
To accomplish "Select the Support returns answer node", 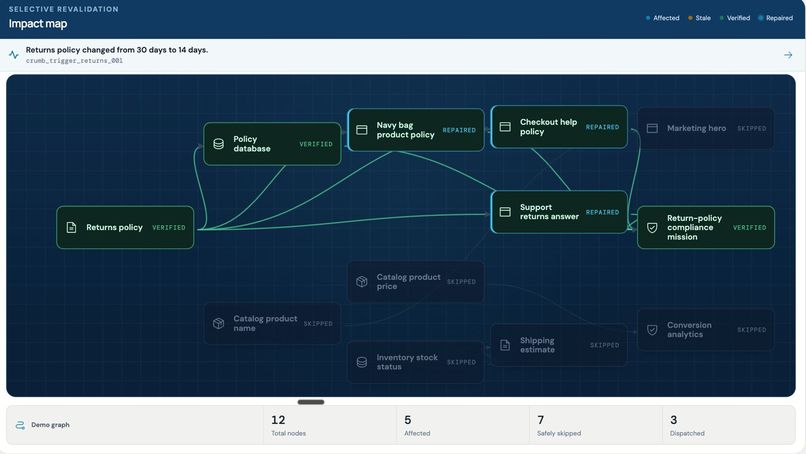I will coord(559,212).
